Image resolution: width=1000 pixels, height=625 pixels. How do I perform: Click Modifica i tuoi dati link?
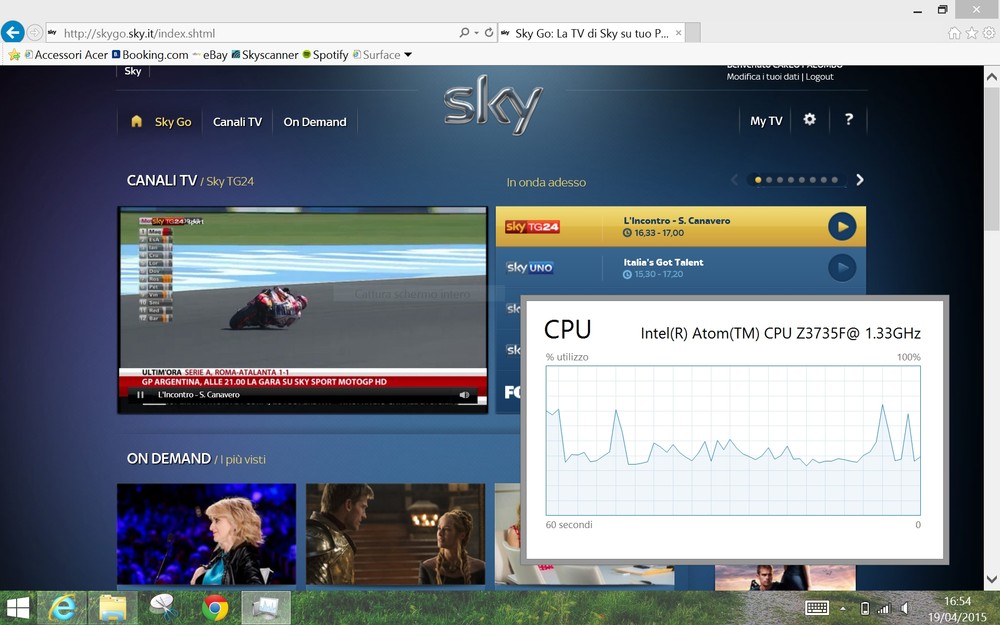[x=763, y=77]
